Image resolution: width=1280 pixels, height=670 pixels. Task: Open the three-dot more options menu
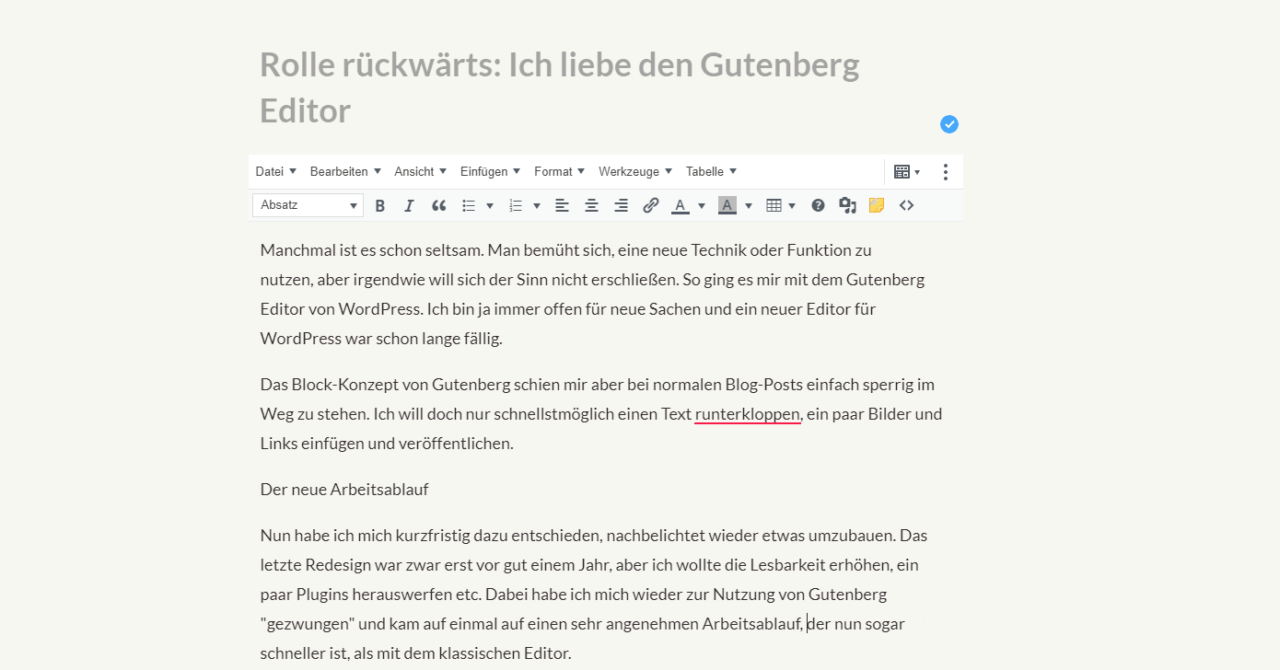[x=945, y=172]
